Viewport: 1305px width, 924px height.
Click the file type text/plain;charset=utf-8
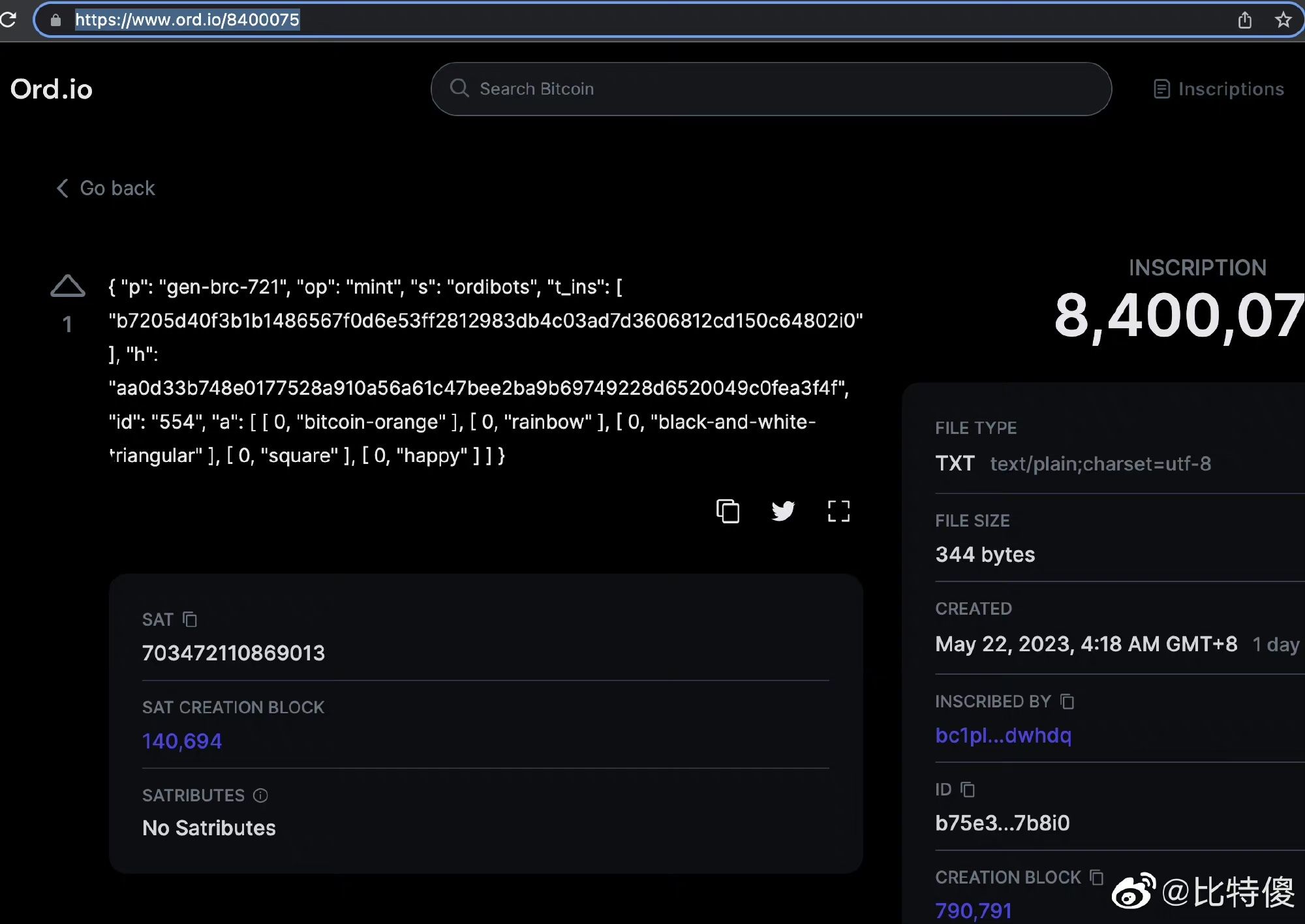click(x=1100, y=464)
